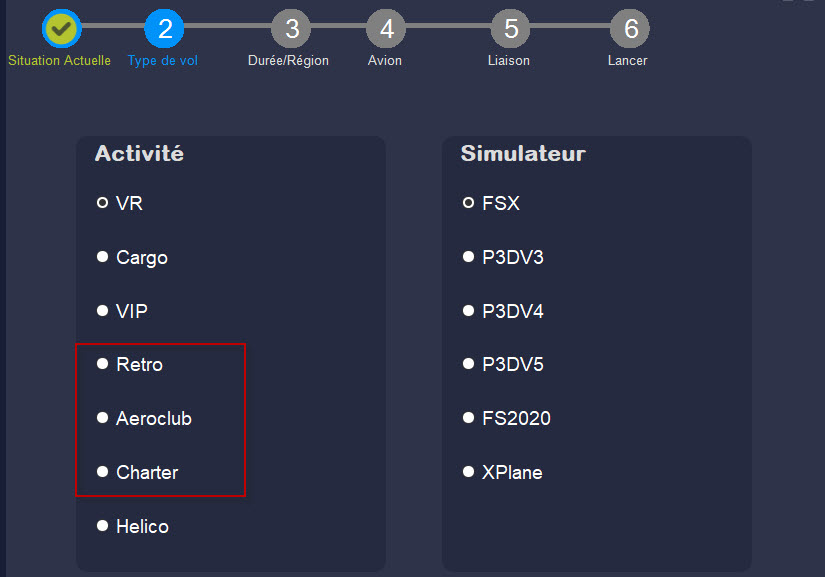This screenshot has width=825, height=577.
Task: Choose the Charter activity radio
Action: [103, 472]
